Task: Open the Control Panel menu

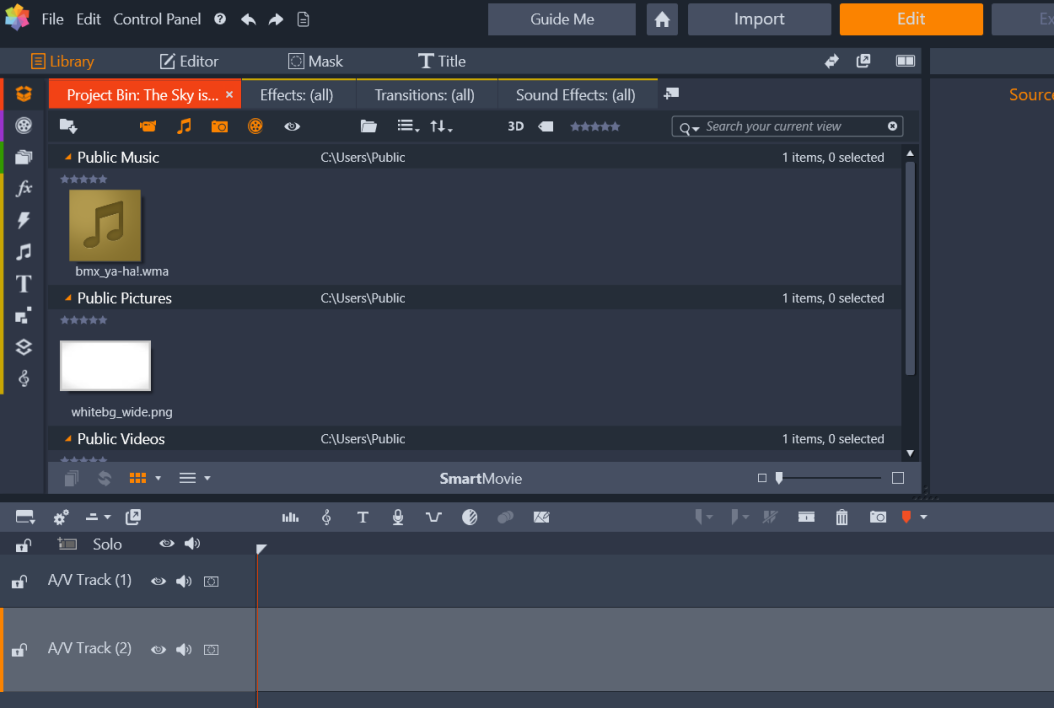Action: pyautogui.click(x=157, y=19)
